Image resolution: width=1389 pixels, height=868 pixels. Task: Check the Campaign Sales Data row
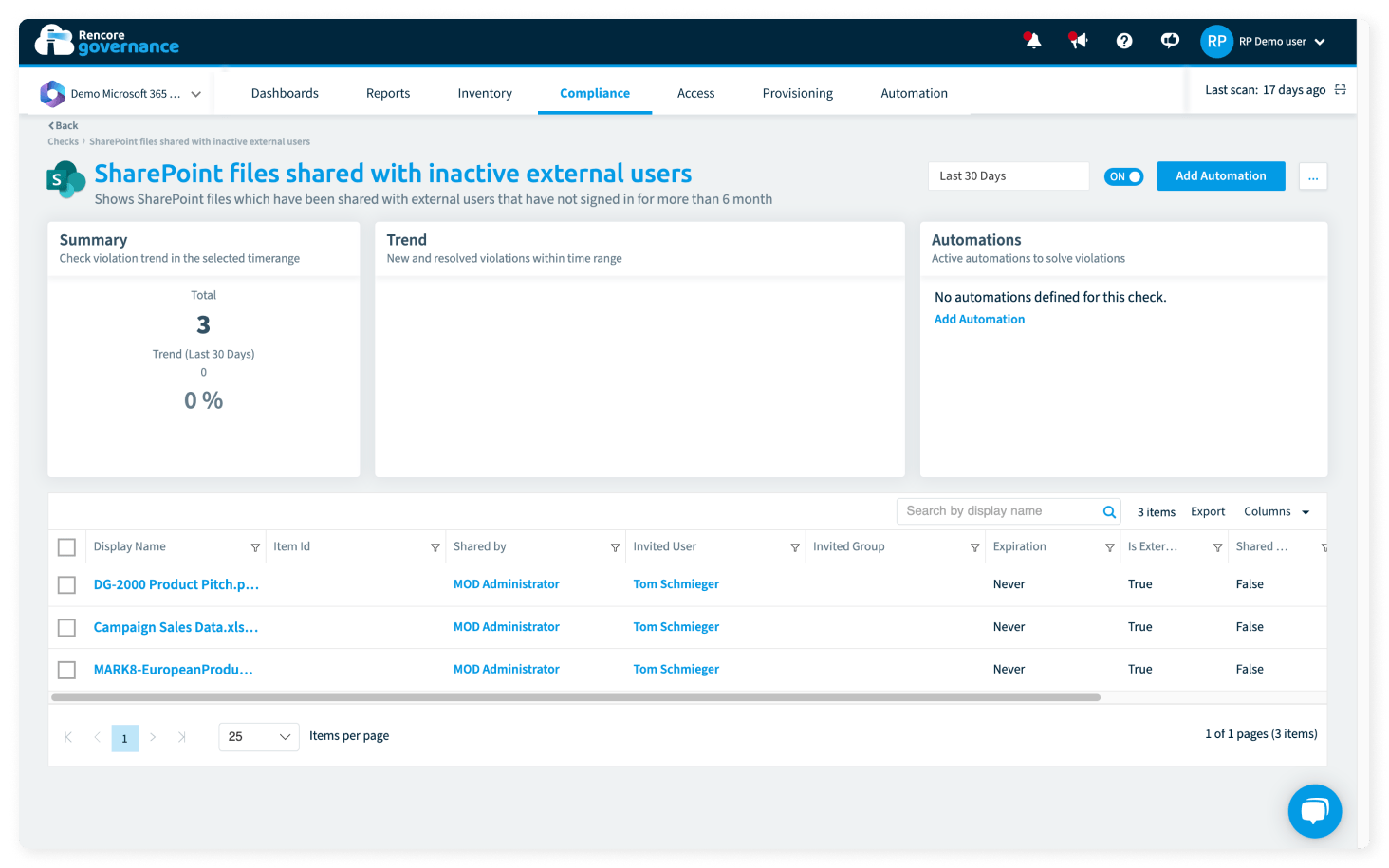point(66,628)
